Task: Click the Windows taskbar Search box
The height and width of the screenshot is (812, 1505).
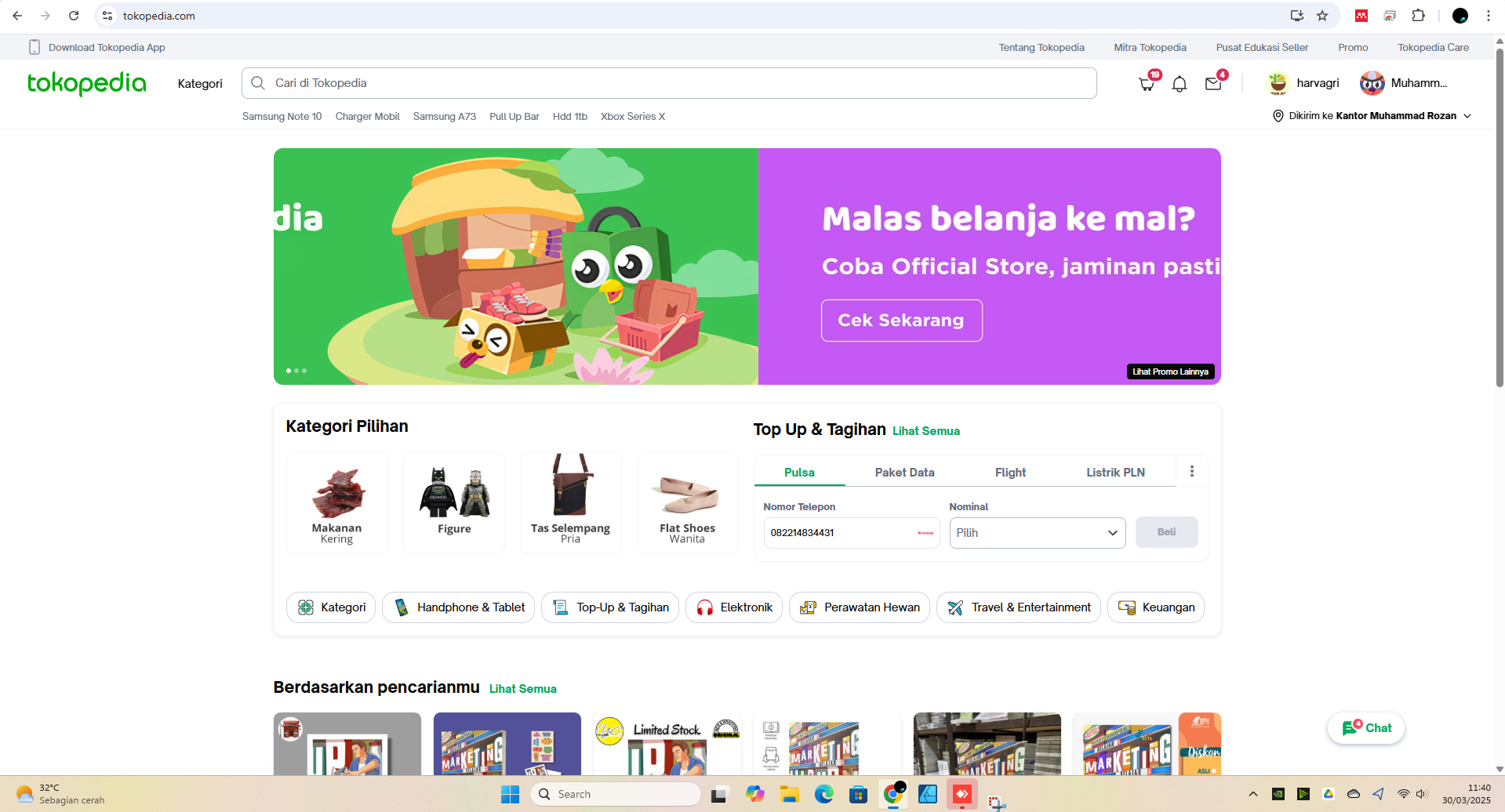Action: click(x=616, y=794)
